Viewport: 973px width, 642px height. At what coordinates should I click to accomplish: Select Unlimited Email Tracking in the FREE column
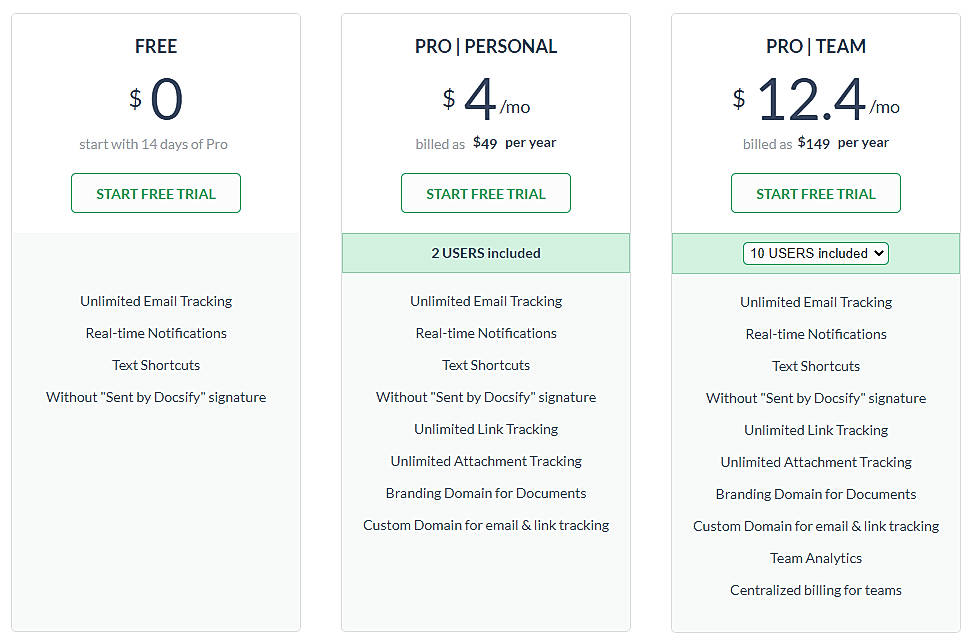(155, 300)
